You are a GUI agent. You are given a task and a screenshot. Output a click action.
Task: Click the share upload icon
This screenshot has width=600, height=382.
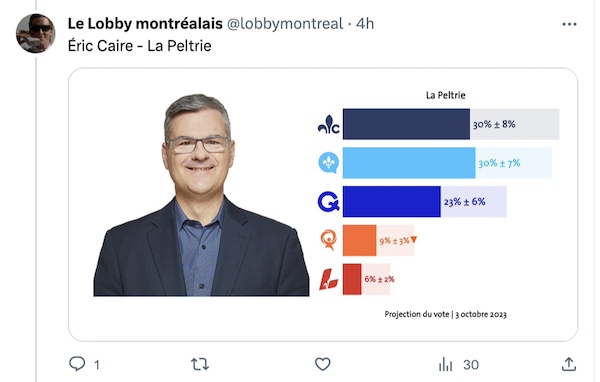569,364
